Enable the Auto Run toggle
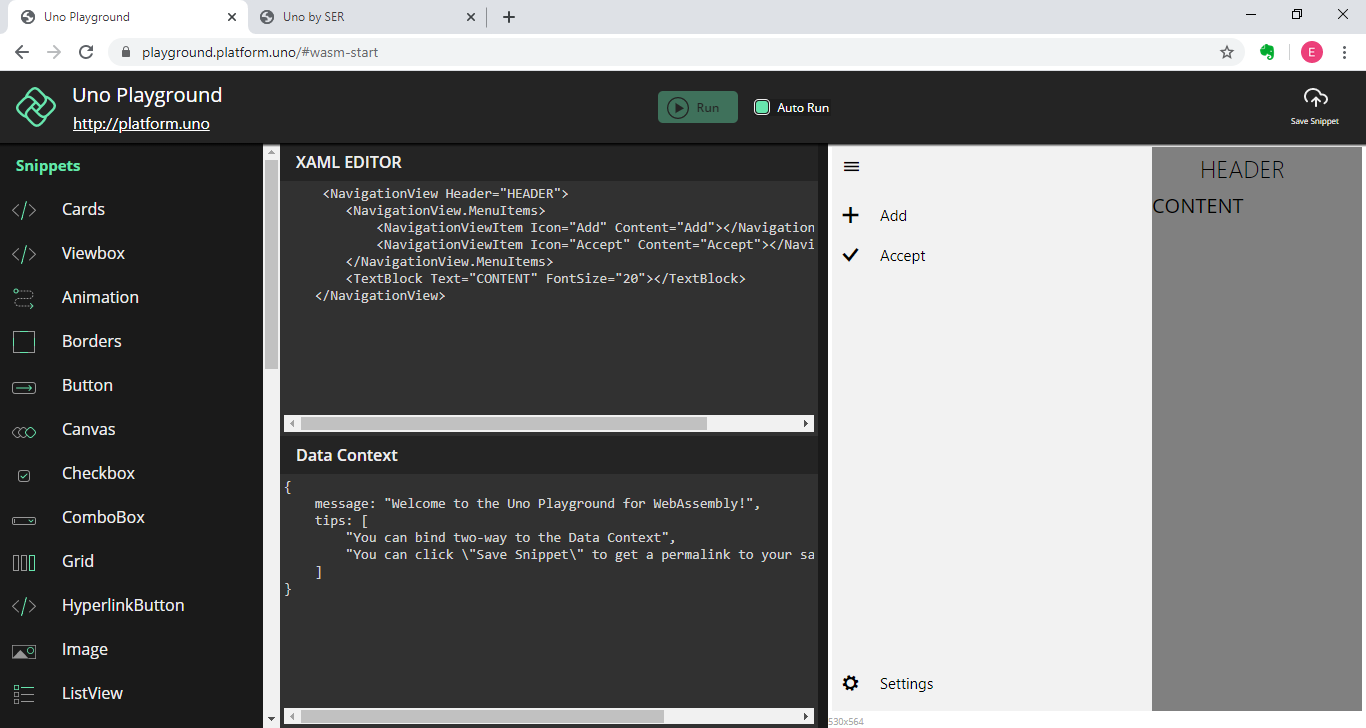 (761, 107)
